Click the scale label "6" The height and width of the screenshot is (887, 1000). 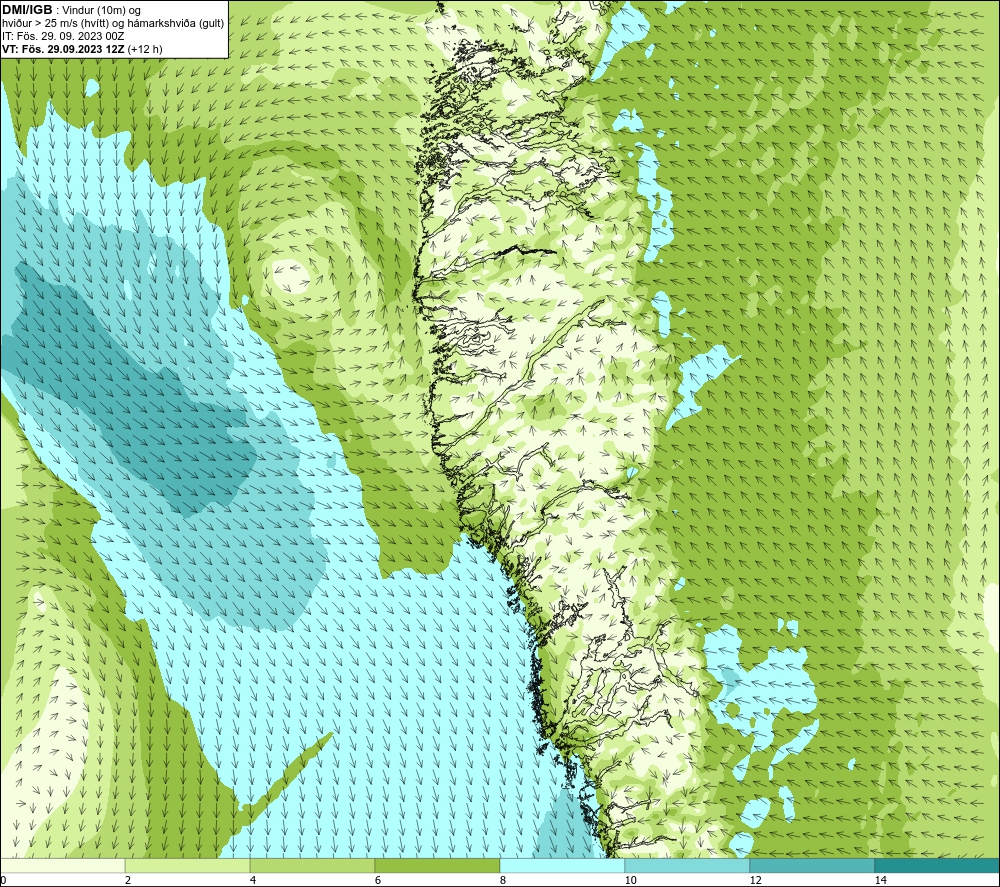[378, 881]
